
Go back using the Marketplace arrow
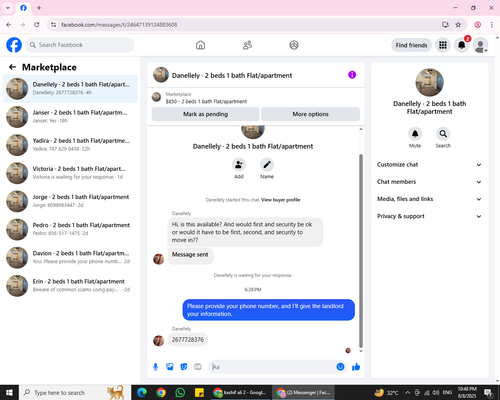tap(12, 67)
